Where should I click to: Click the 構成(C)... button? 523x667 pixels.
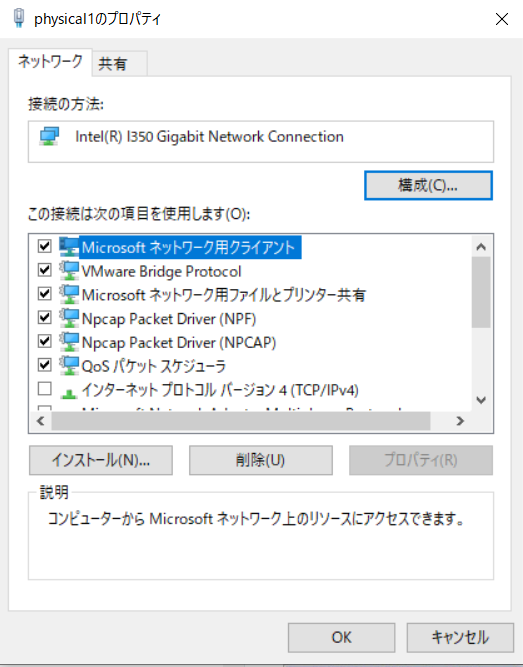pyautogui.click(x=428, y=185)
